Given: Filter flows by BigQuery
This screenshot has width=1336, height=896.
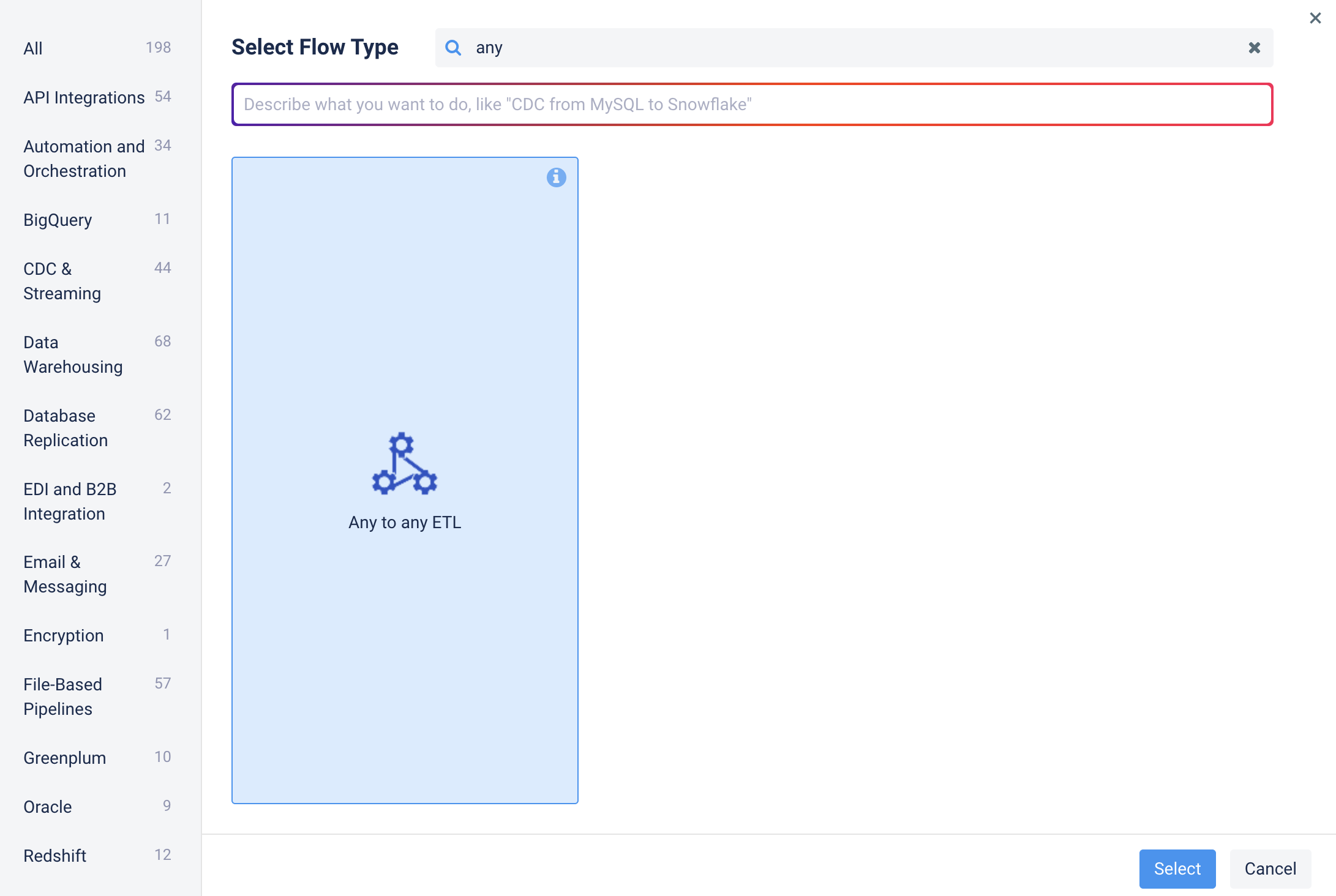Looking at the screenshot, I should (58, 220).
